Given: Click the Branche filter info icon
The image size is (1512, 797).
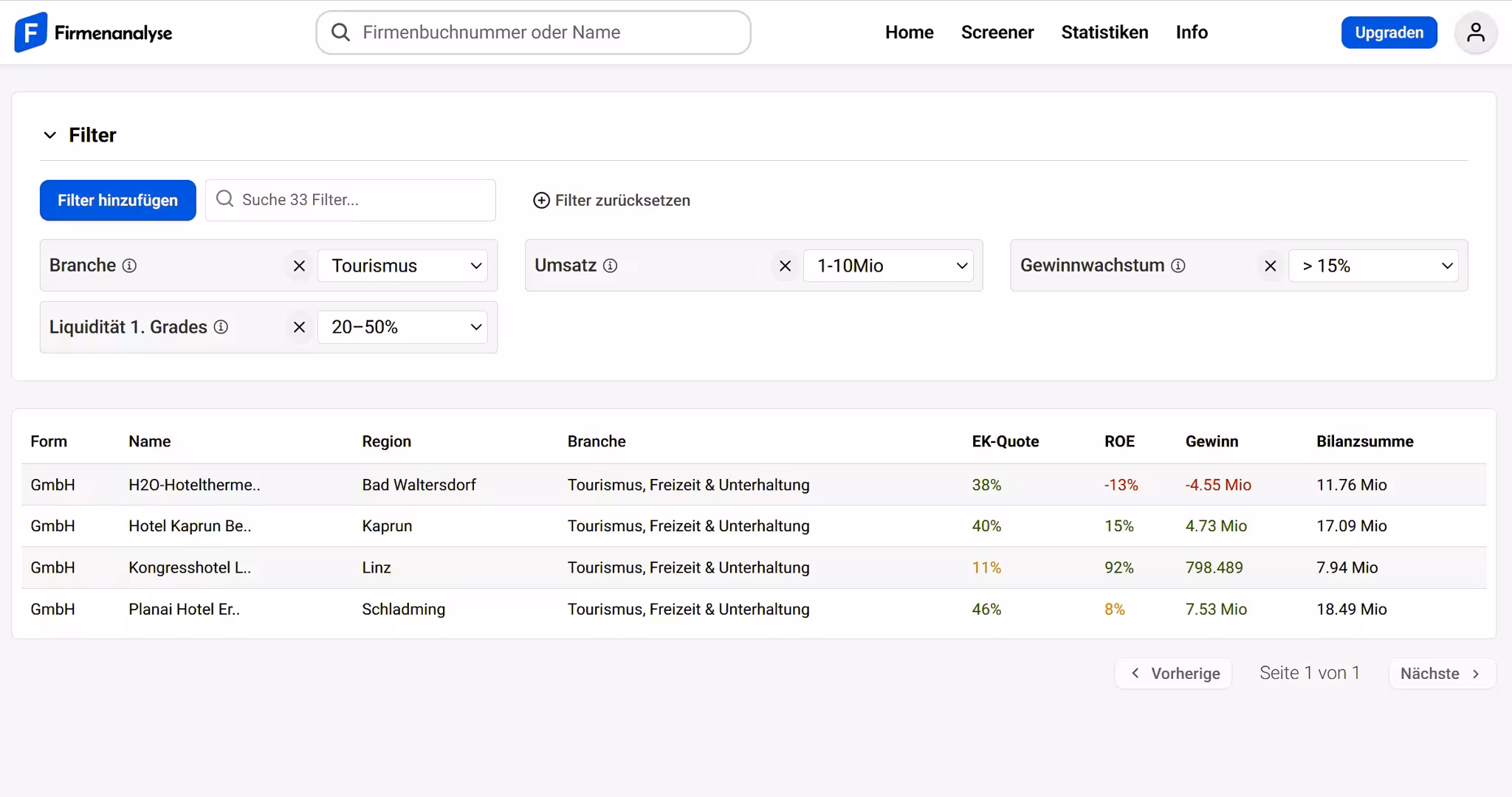Looking at the screenshot, I should (130, 266).
